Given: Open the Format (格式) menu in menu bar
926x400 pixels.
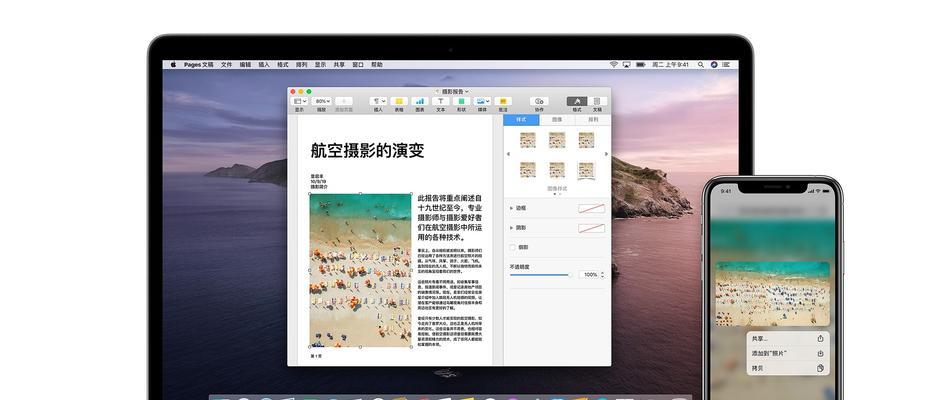Looking at the screenshot, I should (283, 64).
